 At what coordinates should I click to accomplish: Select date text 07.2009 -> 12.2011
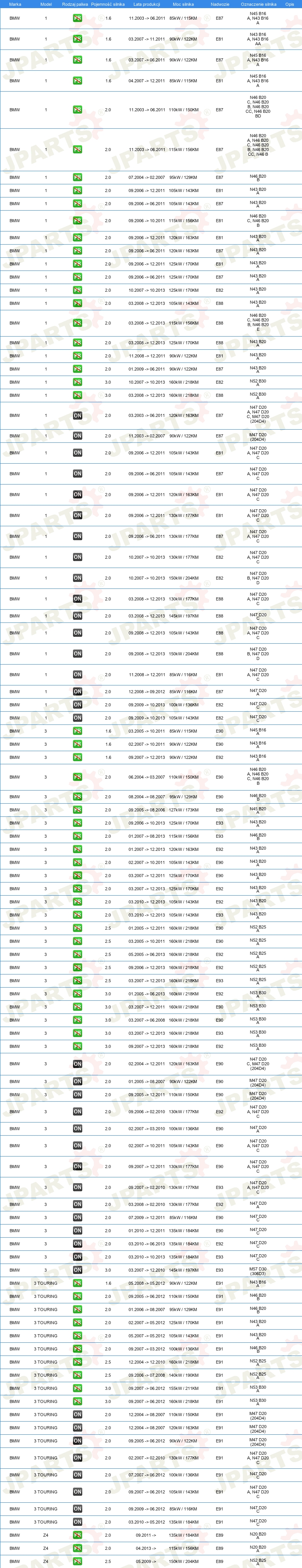coord(147,1218)
